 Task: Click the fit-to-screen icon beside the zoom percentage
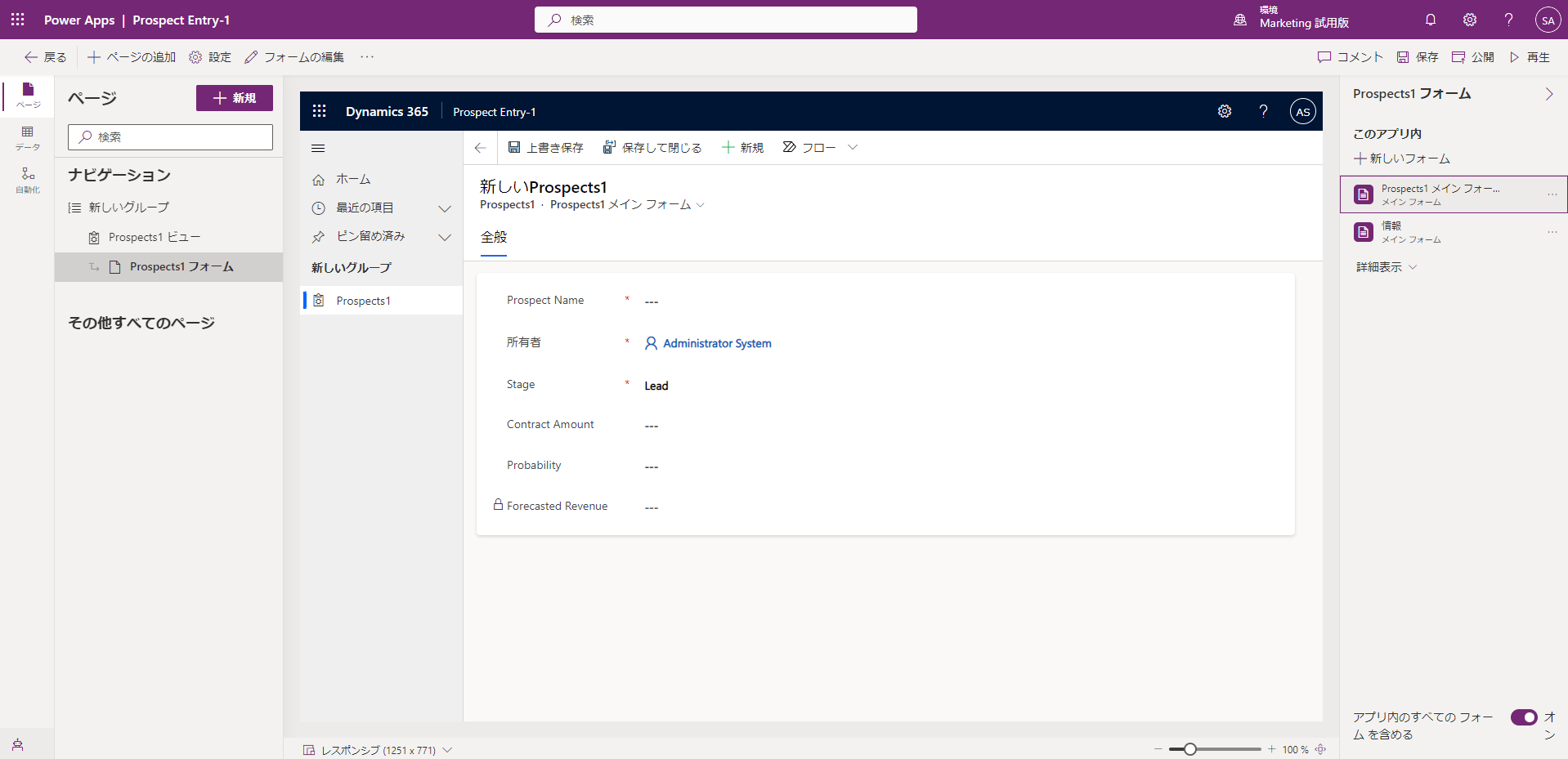1320,749
